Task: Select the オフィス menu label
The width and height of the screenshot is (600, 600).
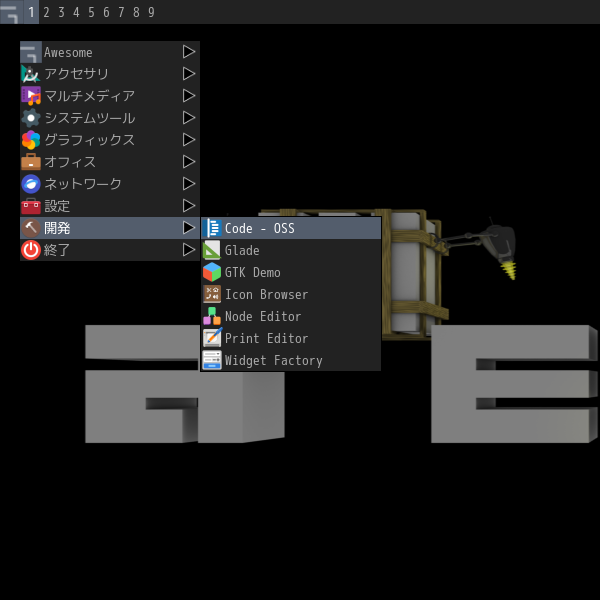Action: [70, 162]
